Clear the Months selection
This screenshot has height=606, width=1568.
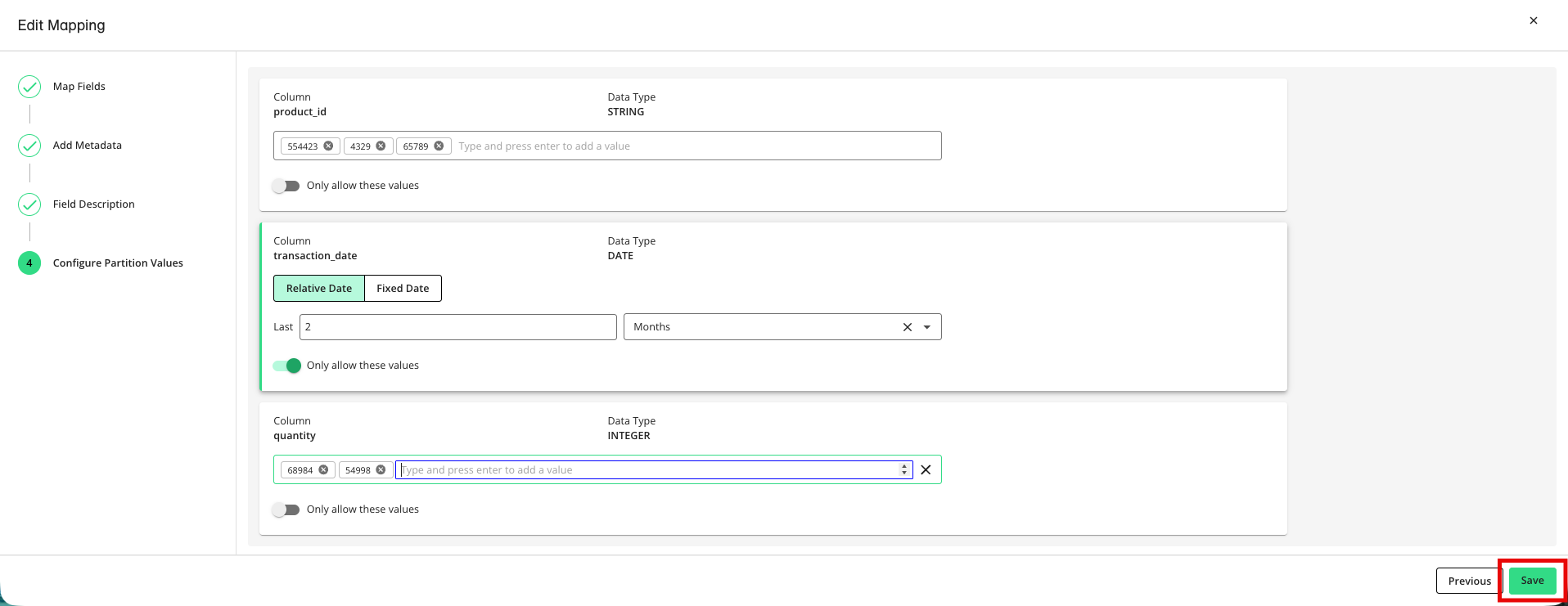(x=907, y=327)
